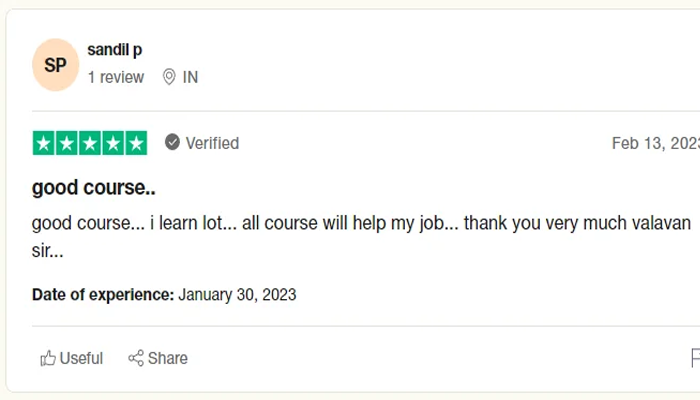The height and width of the screenshot is (400, 700).
Task: Click the Verified label text
Action: pos(212,143)
